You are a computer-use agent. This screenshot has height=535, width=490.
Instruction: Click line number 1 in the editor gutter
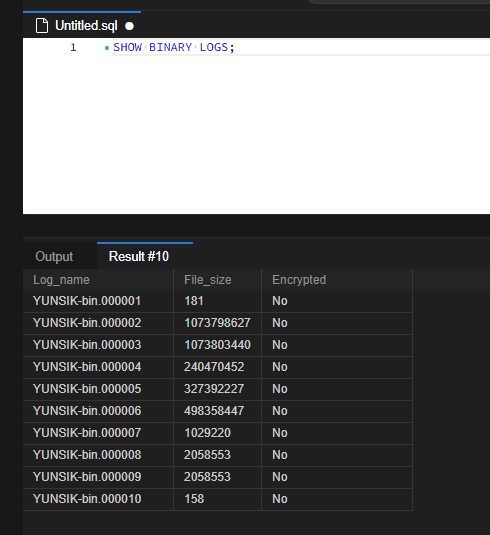point(73,47)
